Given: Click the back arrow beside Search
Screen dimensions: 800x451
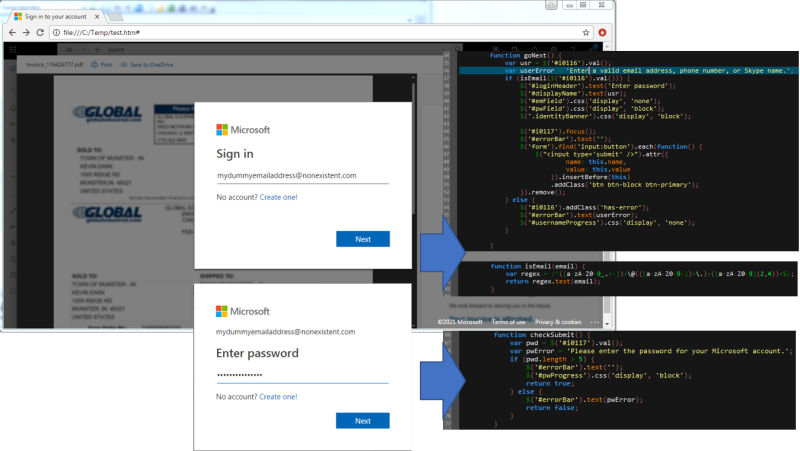Looking at the screenshot, I should coord(98,49).
